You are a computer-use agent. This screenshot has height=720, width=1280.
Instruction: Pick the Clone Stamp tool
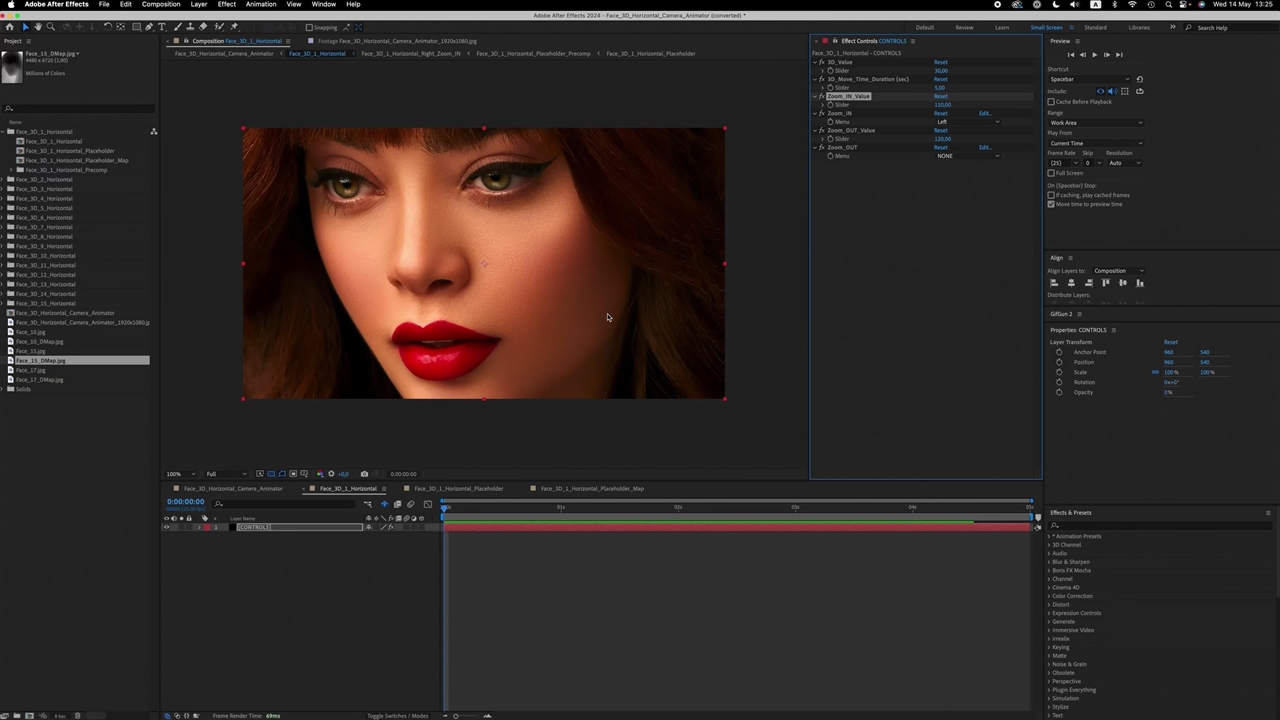pyautogui.click(x=190, y=27)
